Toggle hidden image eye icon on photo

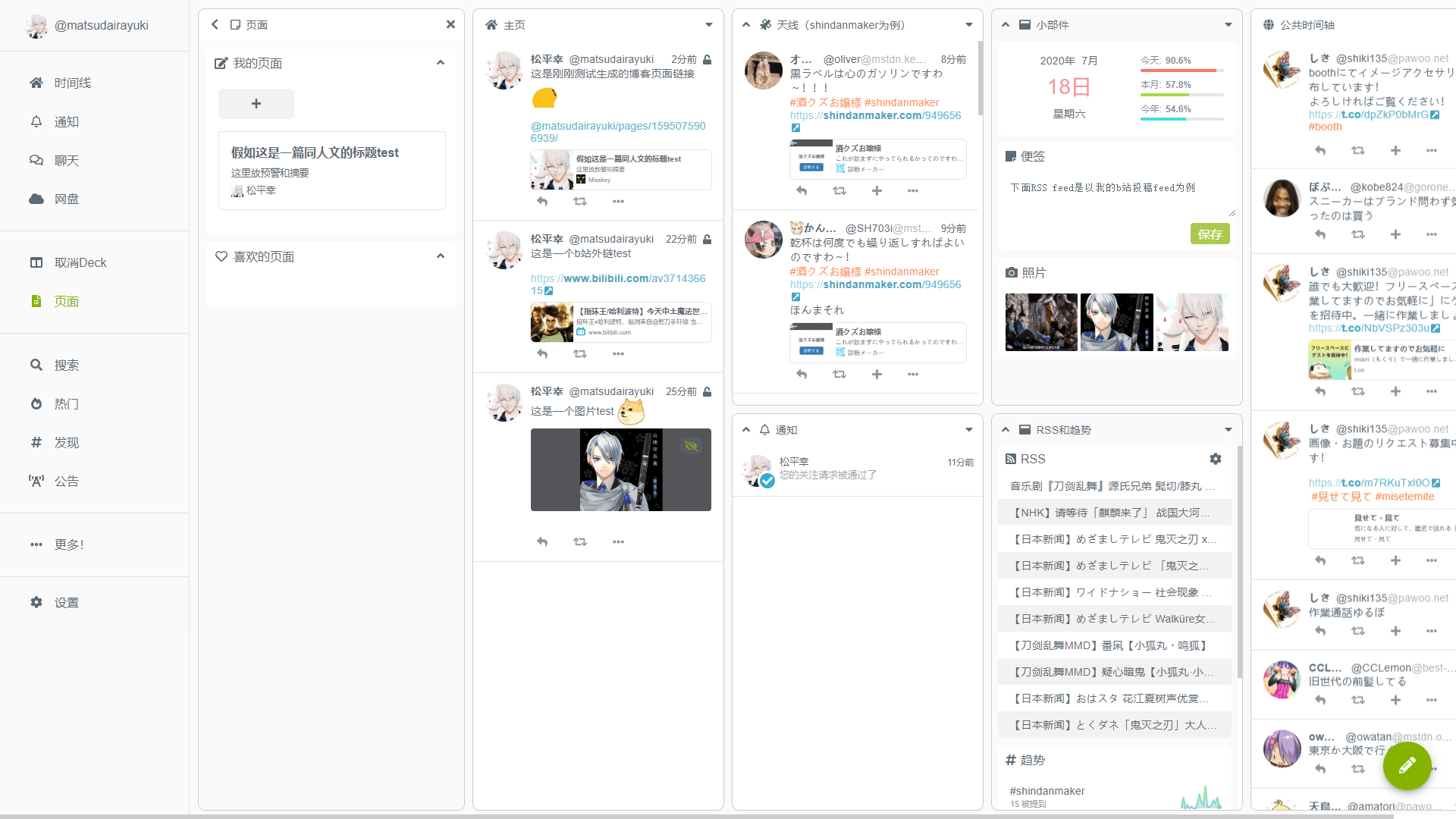pyautogui.click(x=691, y=446)
